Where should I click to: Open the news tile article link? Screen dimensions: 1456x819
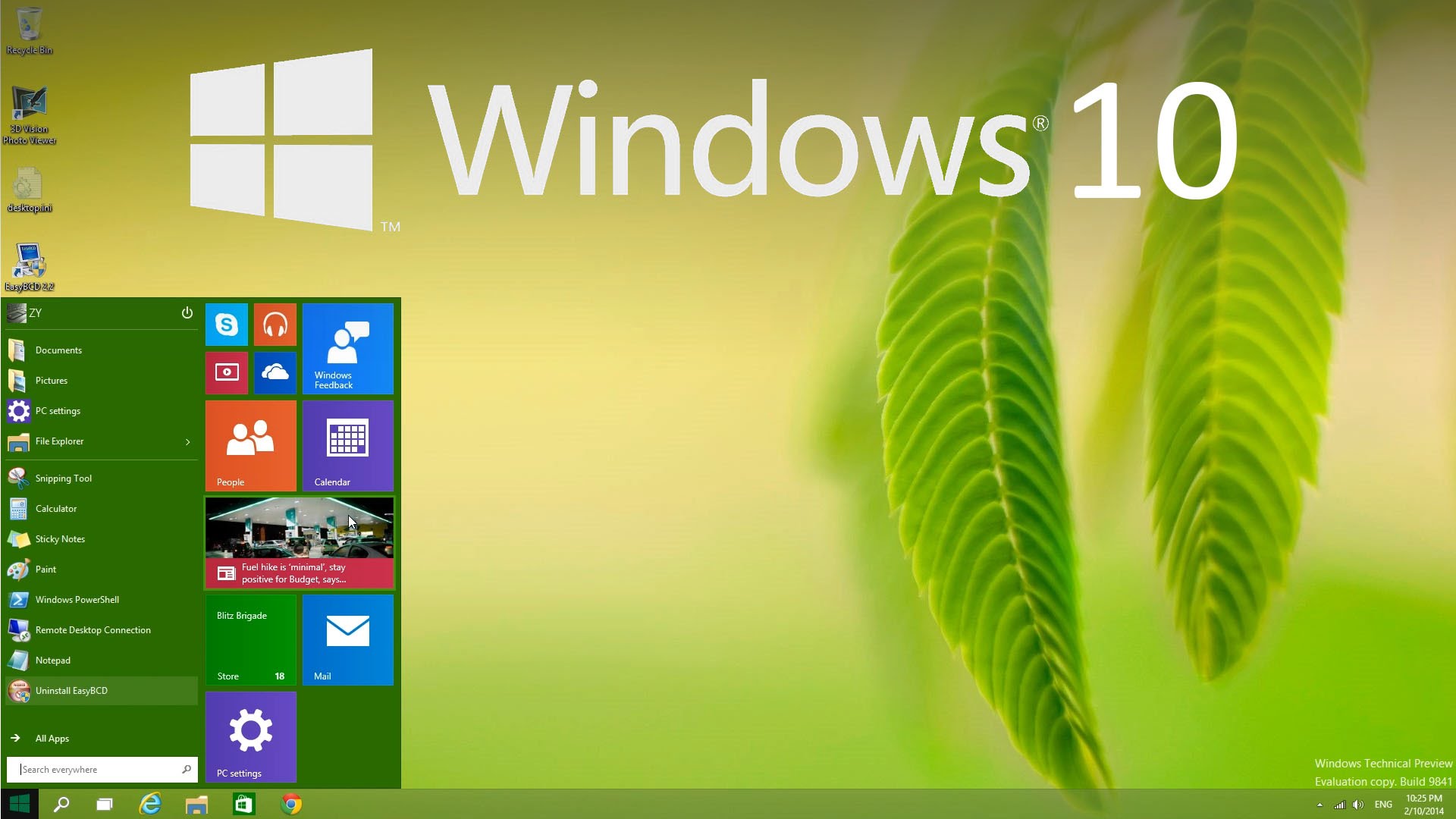299,542
